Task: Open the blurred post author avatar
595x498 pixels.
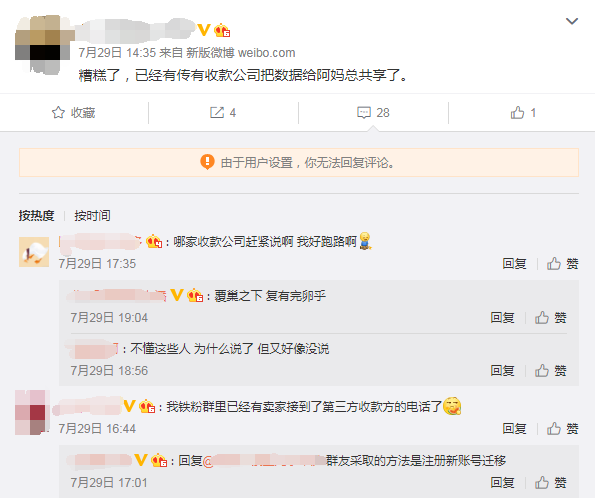Action: coord(42,44)
